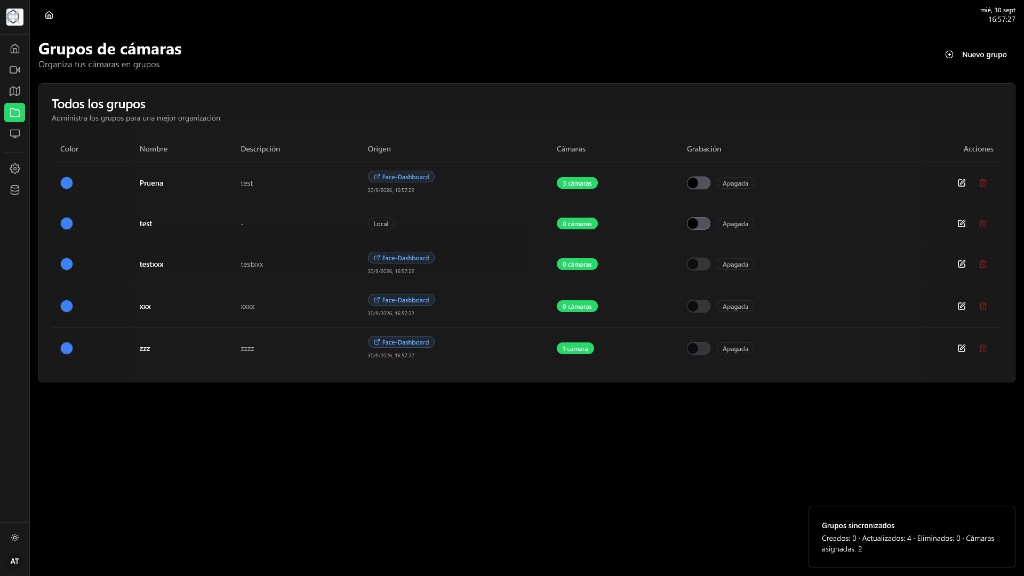Toggle the theme sun icon in the sidebar

pos(14,537)
